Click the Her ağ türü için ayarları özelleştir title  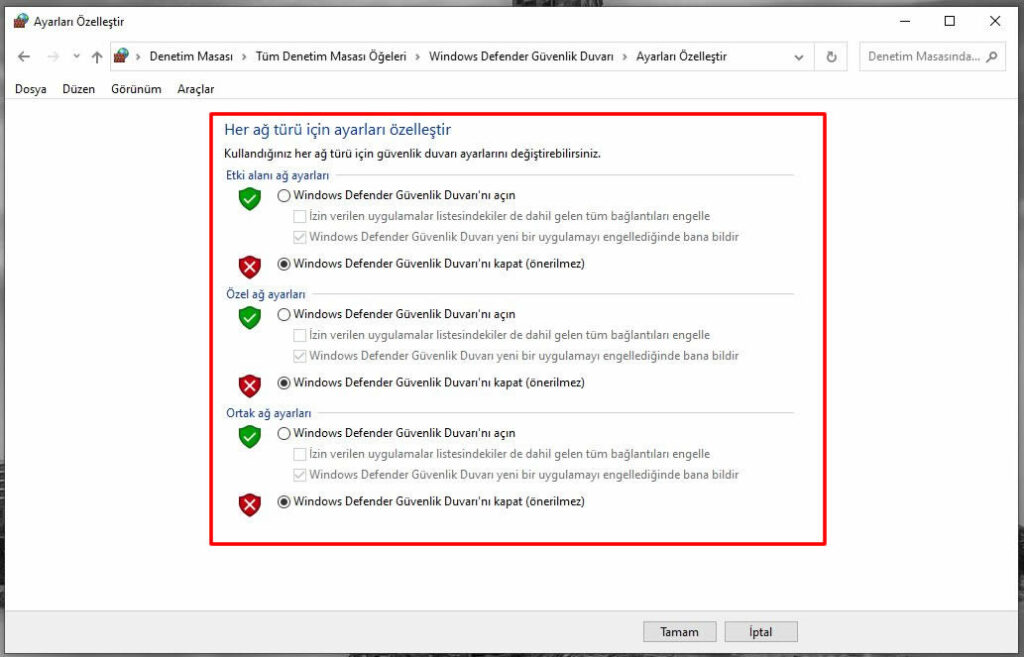pos(338,129)
